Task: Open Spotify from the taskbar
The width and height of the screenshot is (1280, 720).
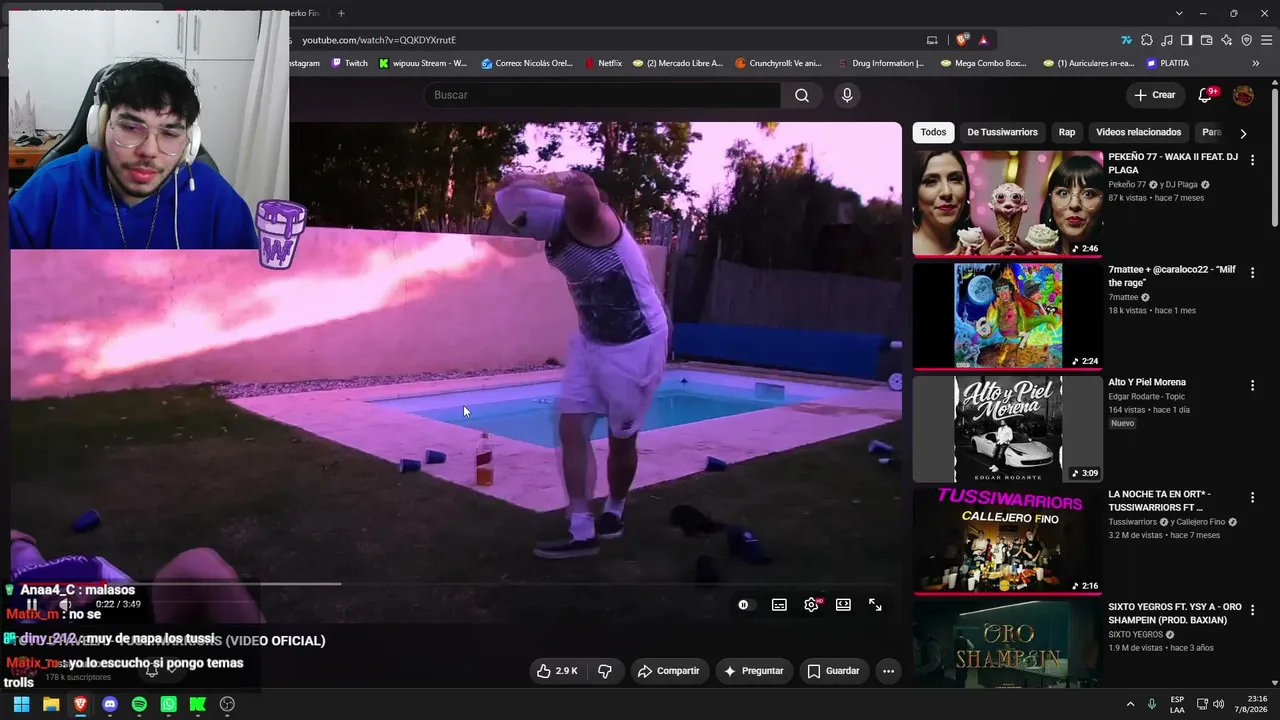Action: tap(139, 704)
